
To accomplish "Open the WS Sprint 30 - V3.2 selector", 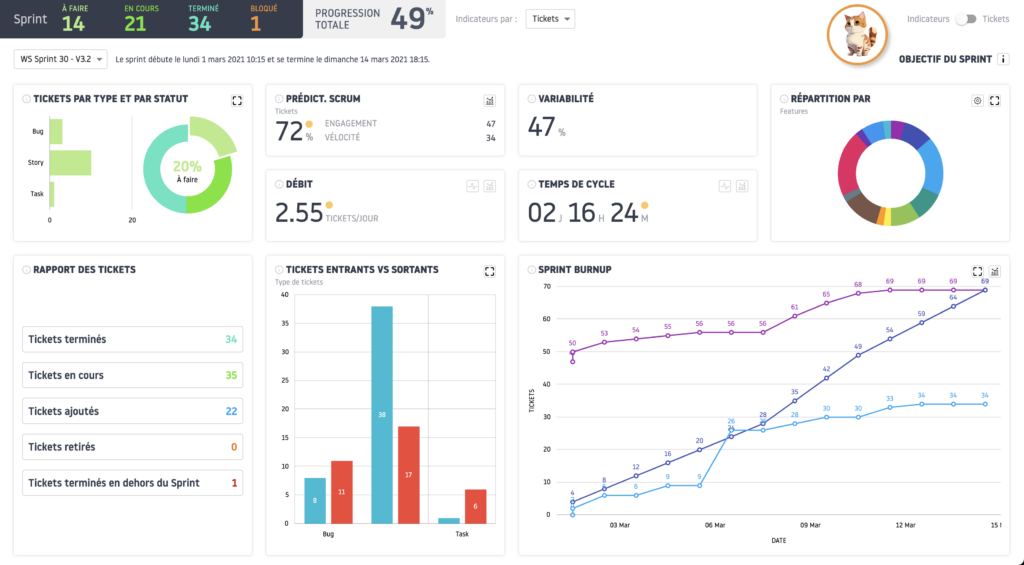I will tap(60, 59).
